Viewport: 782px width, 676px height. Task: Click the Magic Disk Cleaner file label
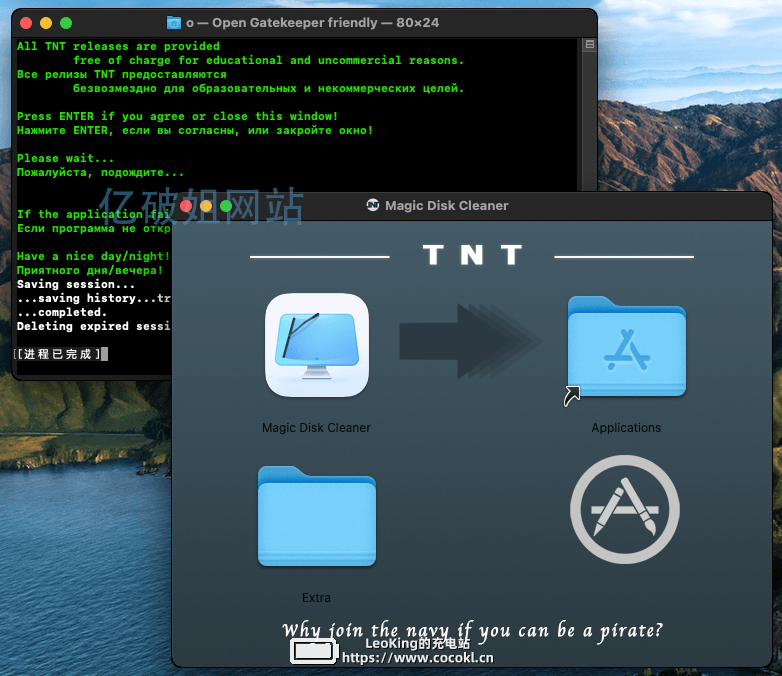[x=316, y=428]
